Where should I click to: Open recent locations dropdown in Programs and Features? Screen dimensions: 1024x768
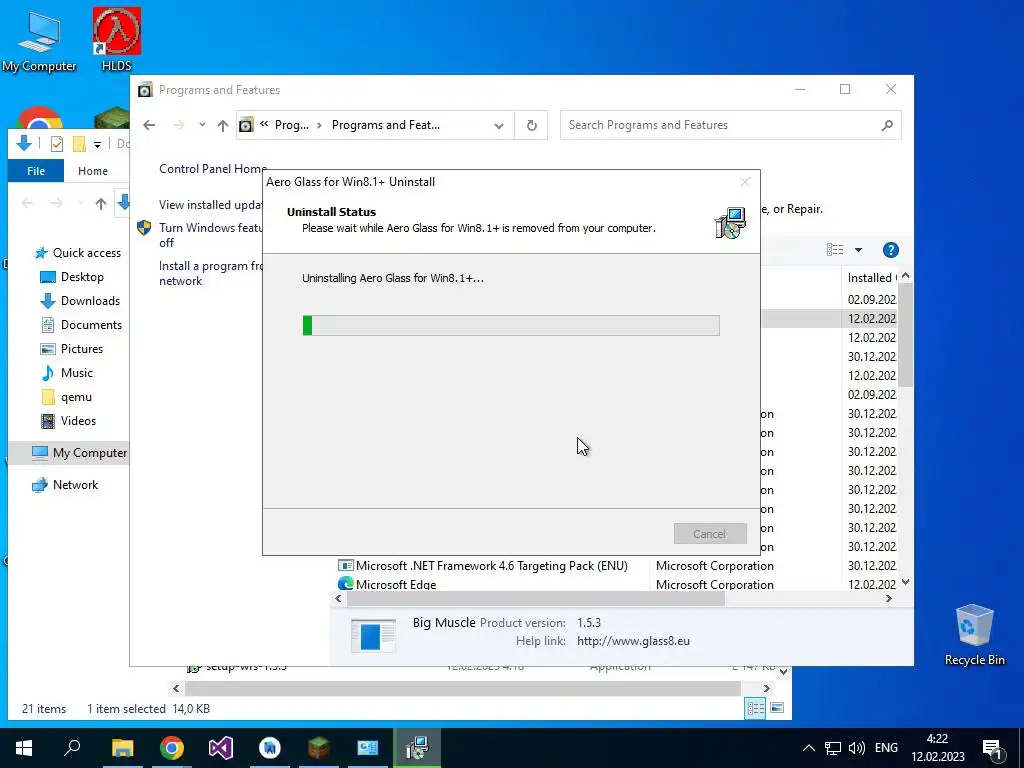click(202, 125)
